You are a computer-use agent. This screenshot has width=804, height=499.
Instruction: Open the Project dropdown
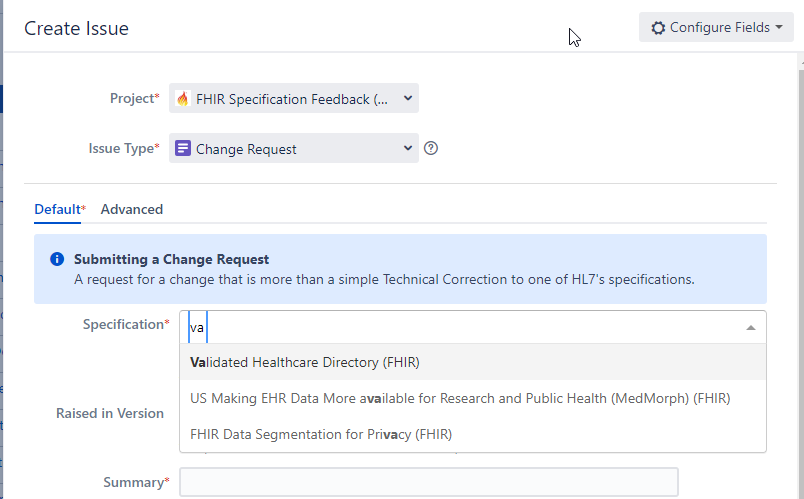pyautogui.click(x=294, y=98)
